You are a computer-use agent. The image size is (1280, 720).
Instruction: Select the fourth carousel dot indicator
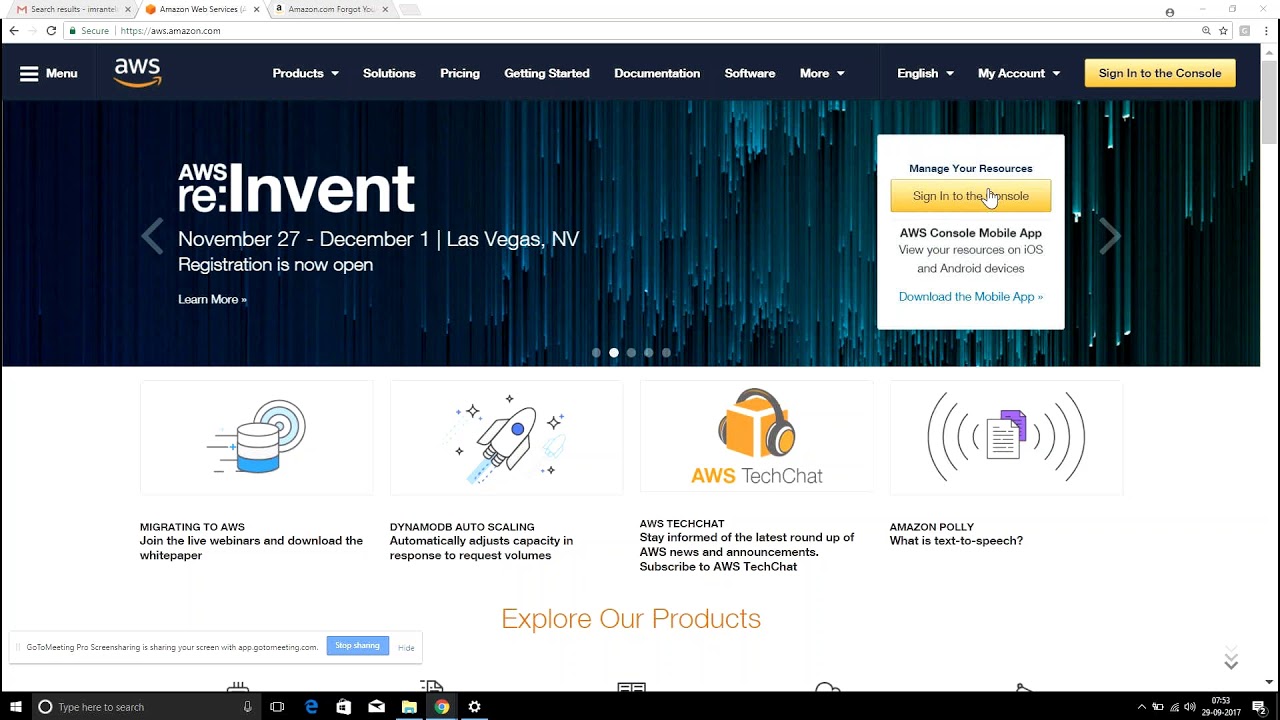[x=649, y=353]
